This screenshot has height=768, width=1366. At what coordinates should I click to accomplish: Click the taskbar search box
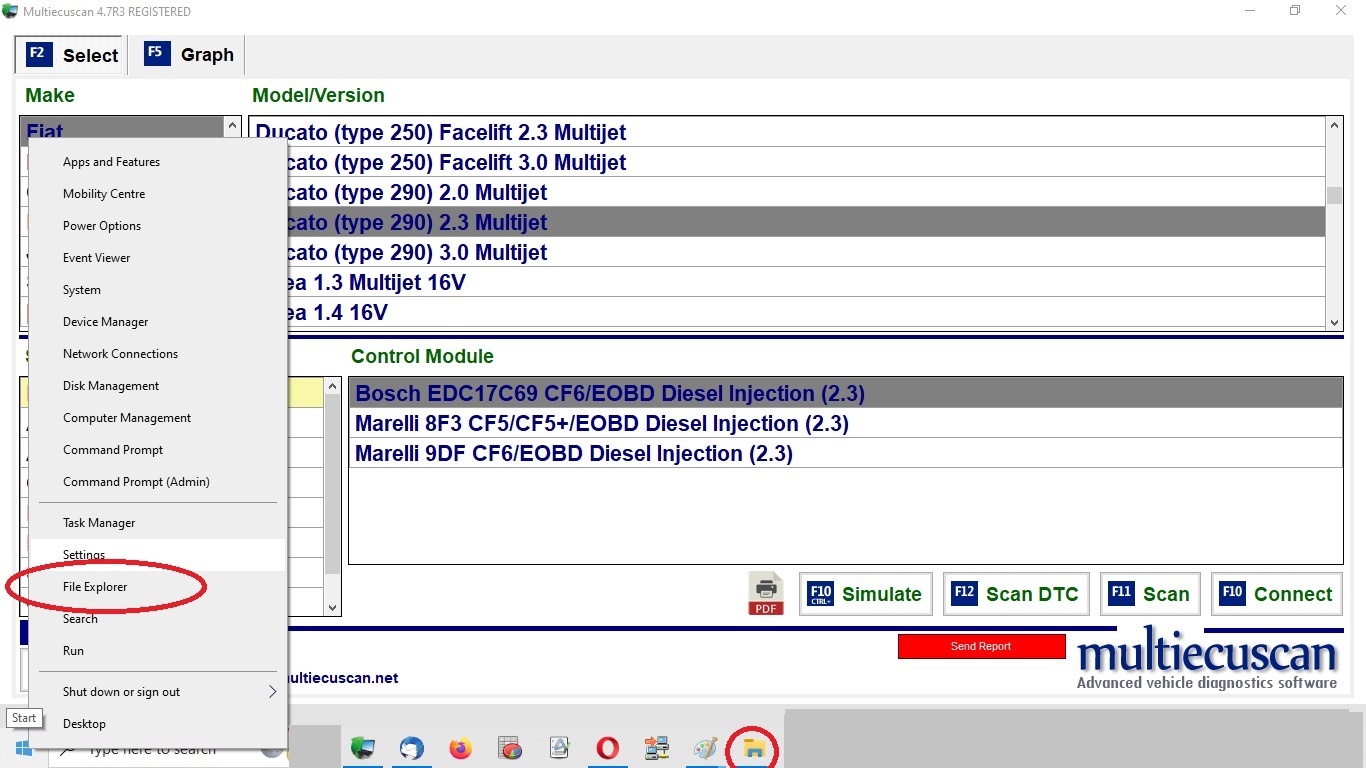point(168,749)
